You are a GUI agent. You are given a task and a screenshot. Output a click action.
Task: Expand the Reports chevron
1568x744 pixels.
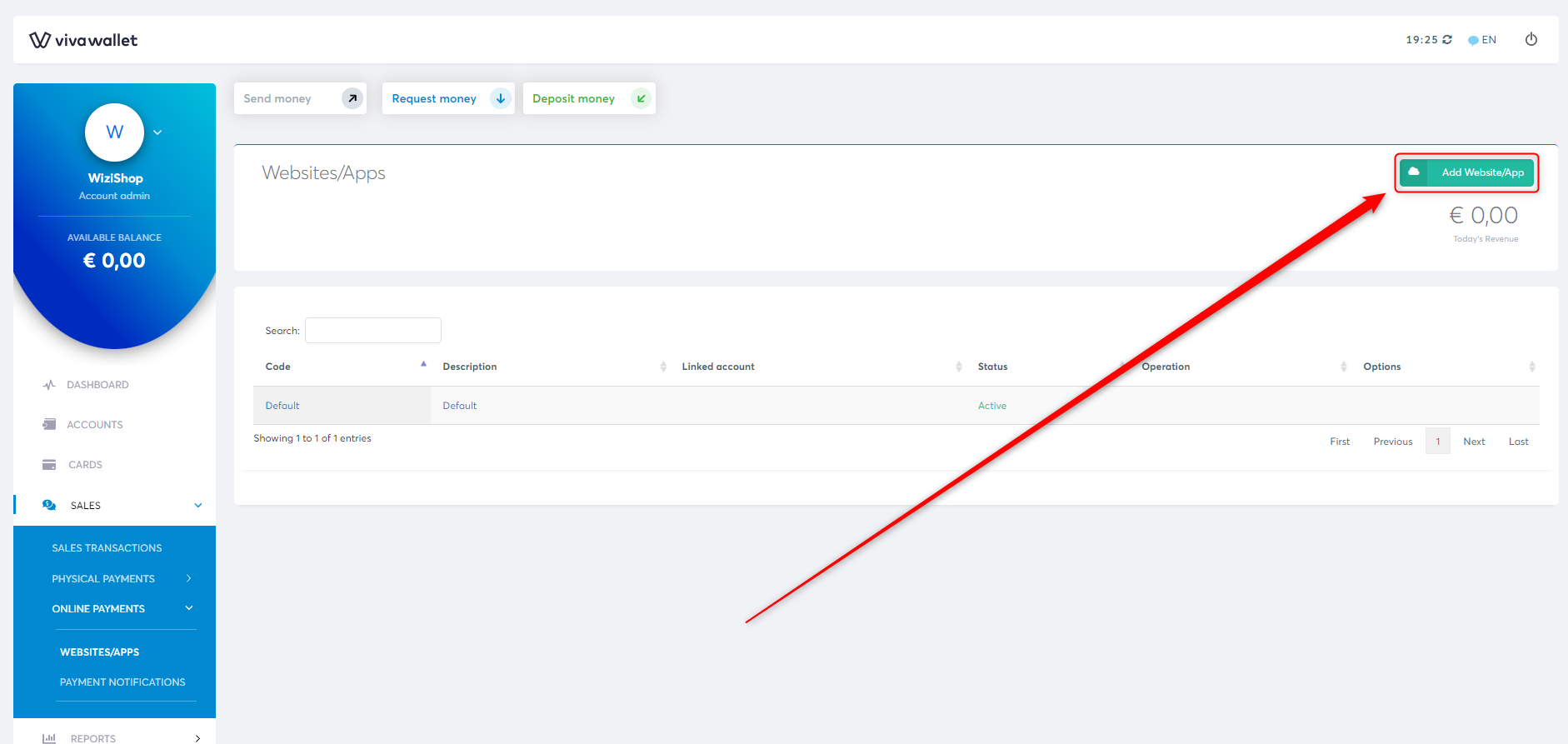pos(197,739)
